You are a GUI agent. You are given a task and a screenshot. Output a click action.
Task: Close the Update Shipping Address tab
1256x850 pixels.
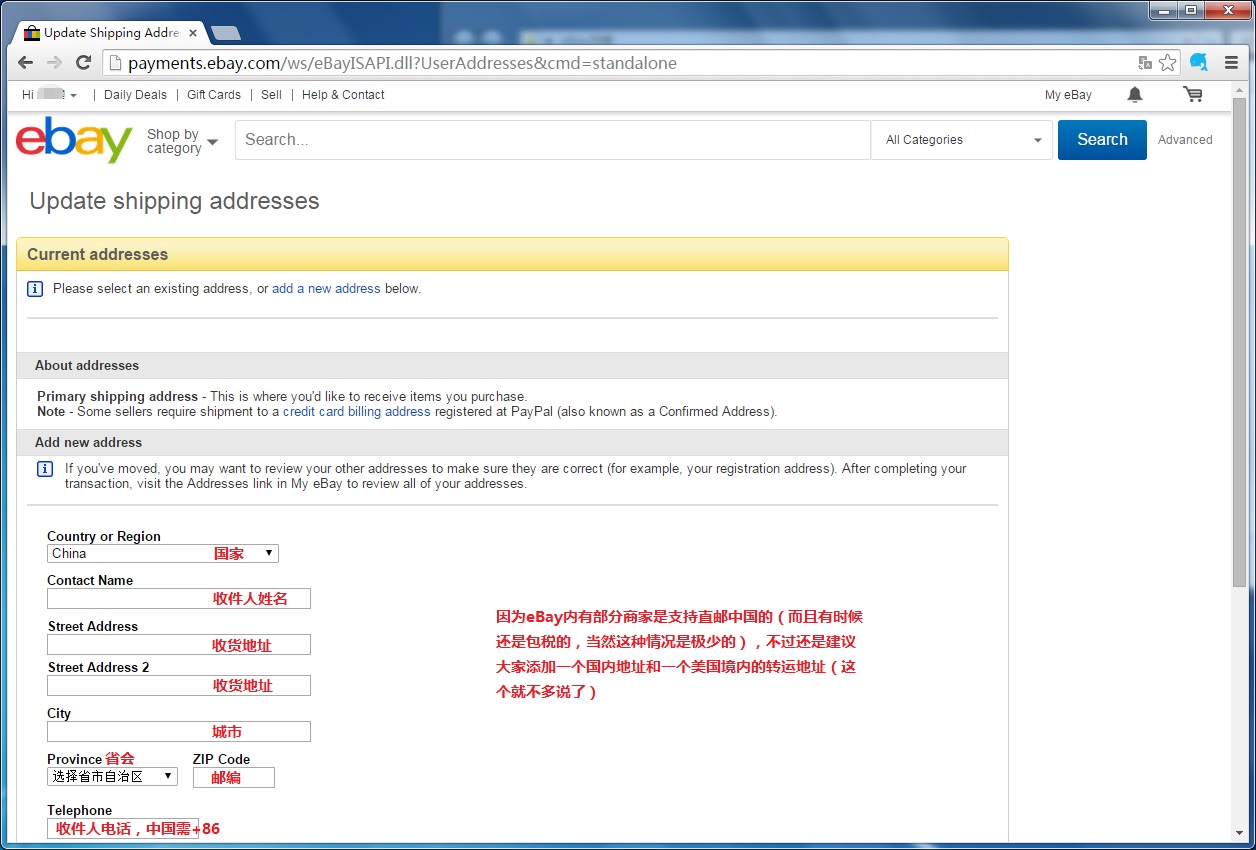(x=193, y=33)
